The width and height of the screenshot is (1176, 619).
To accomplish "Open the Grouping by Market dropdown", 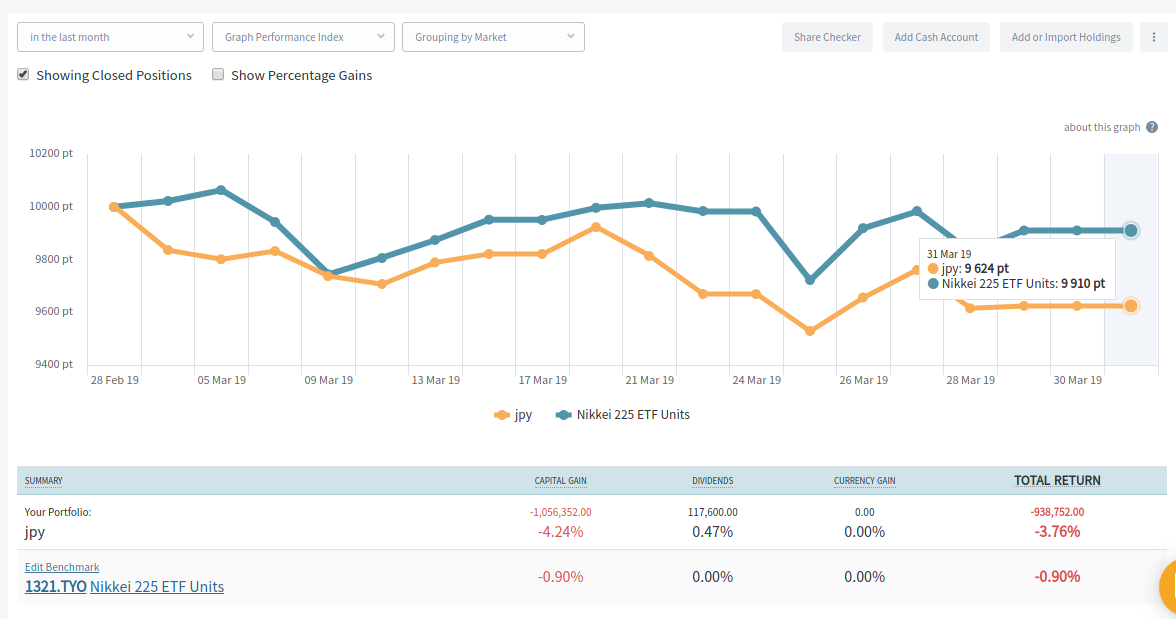I will click(x=493, y=37).
